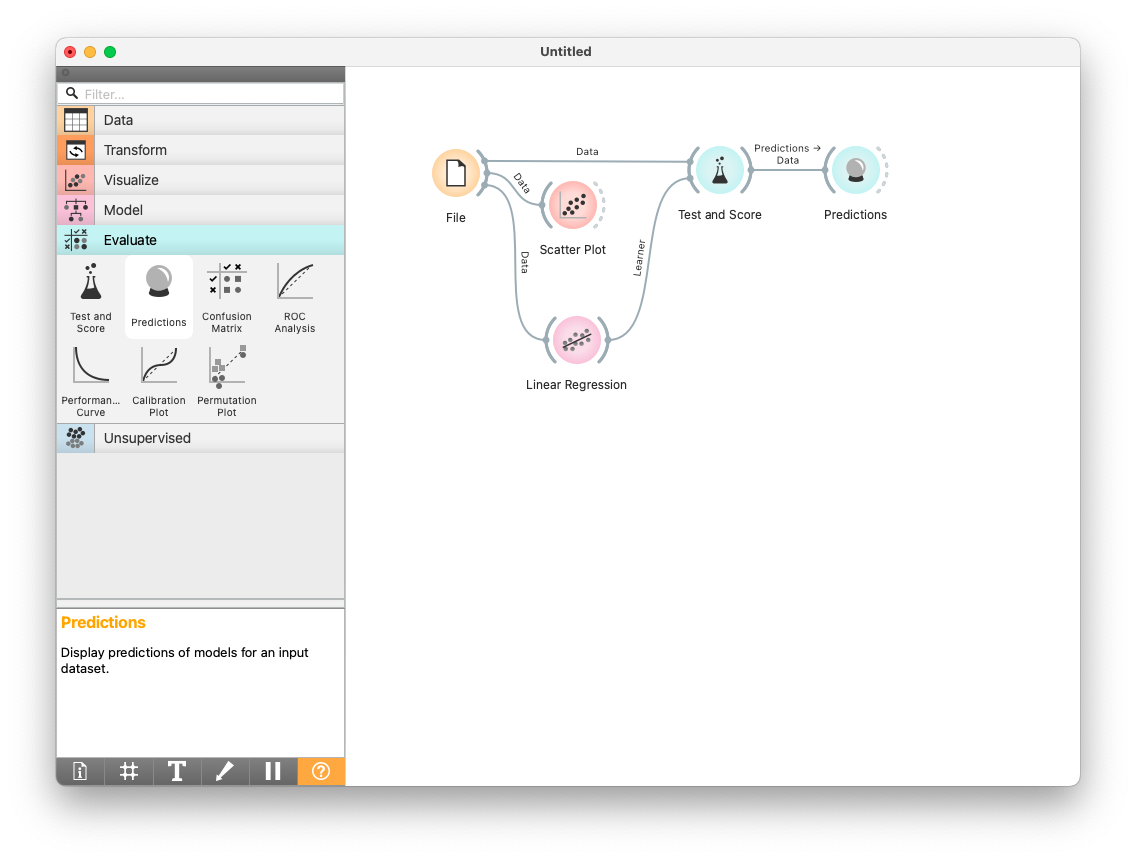Image resolution: width=1136 pixels, height=860 pixels.
Task: Click the Data category table icon
Action: pyautogui.click(x=75, y=120)
